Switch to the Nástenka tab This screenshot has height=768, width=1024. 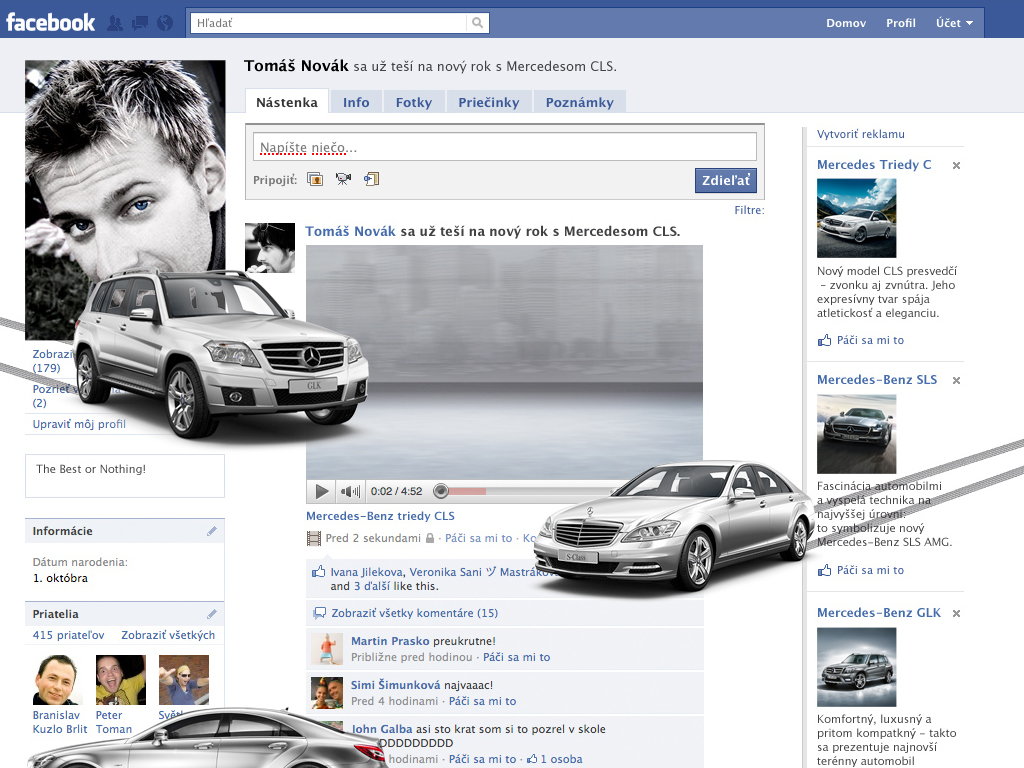(287, 102)
